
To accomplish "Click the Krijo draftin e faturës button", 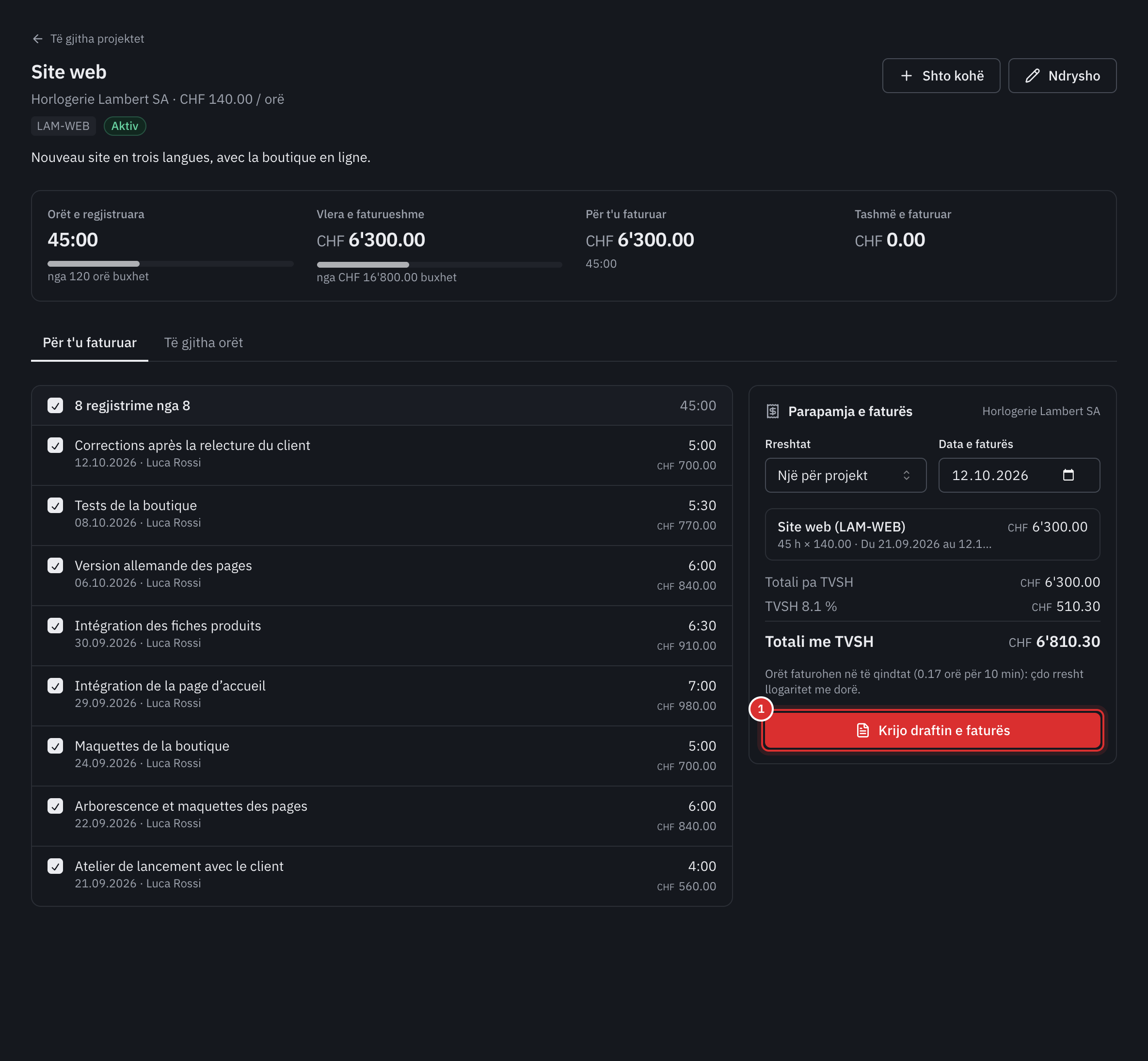I will [932, 730].
